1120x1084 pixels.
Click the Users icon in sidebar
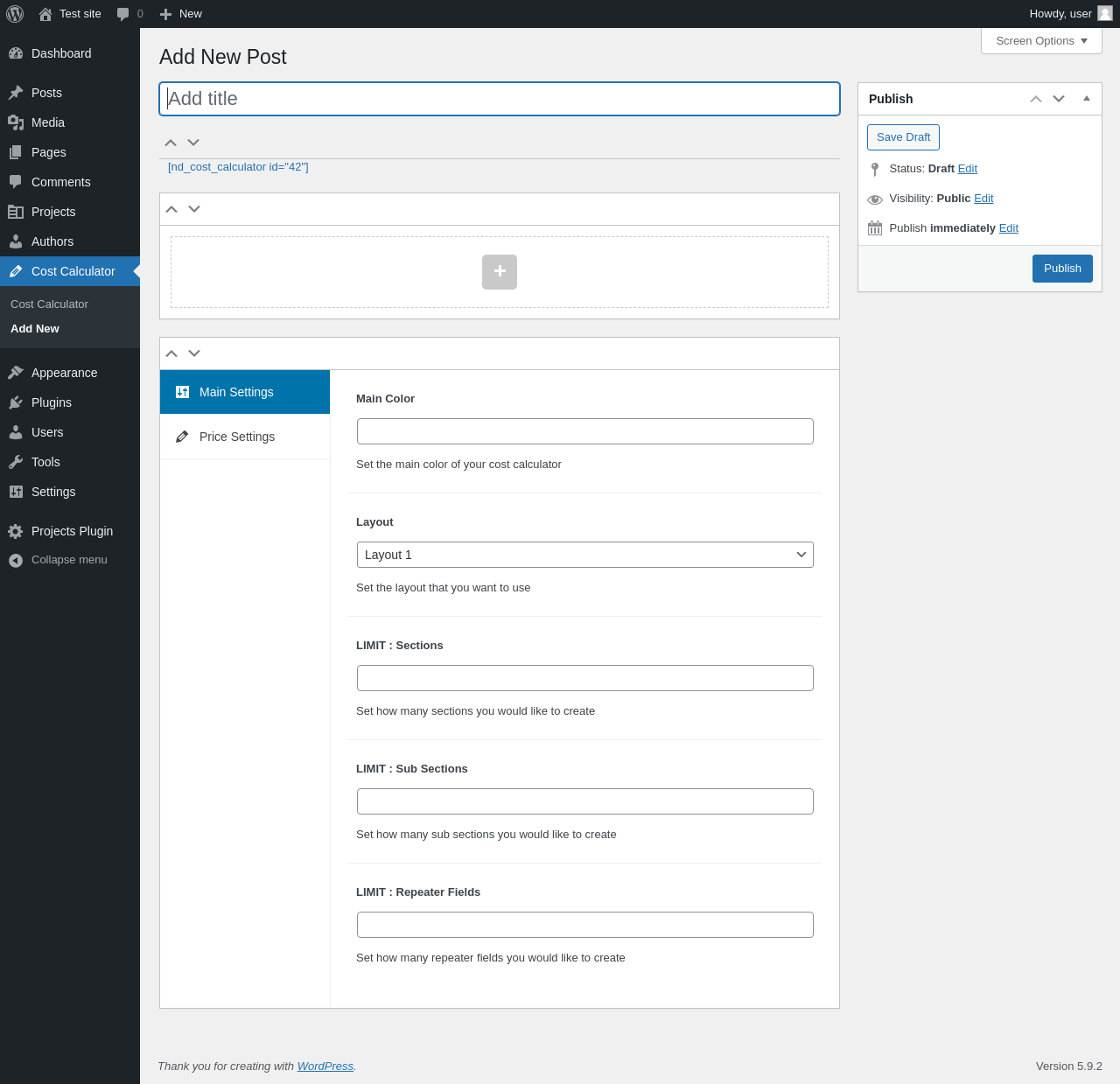point(16,432)
